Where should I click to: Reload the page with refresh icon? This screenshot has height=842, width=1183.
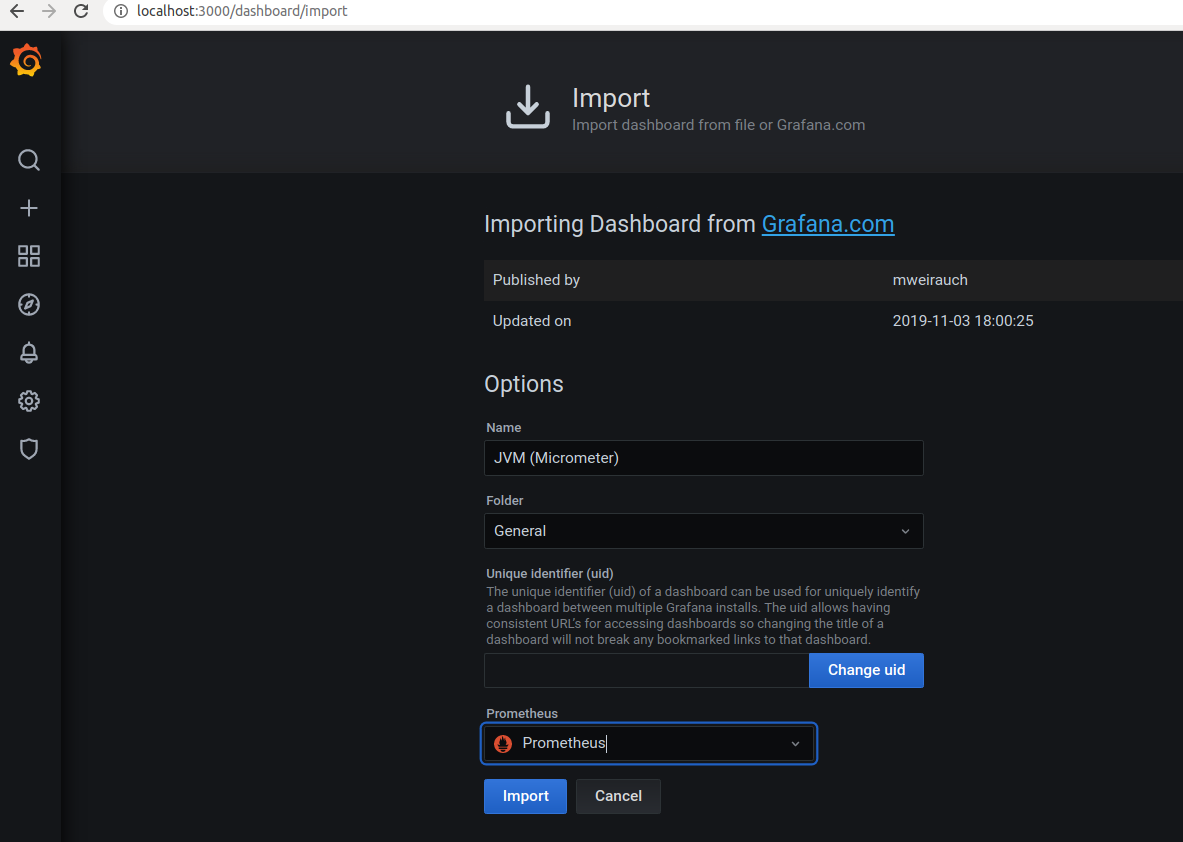click(81, 11)
